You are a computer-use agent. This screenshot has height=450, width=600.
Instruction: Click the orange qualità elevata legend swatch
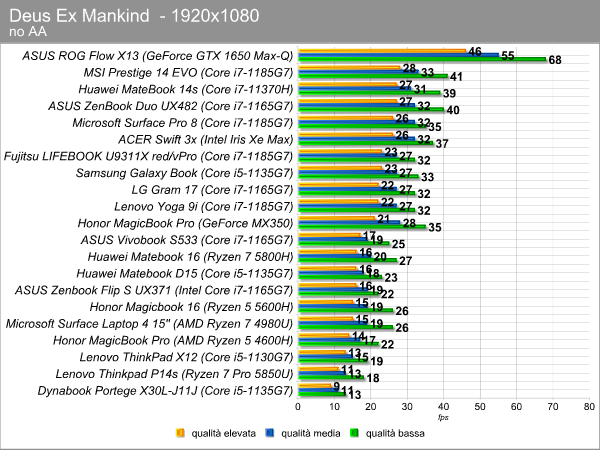coord(180,433)
